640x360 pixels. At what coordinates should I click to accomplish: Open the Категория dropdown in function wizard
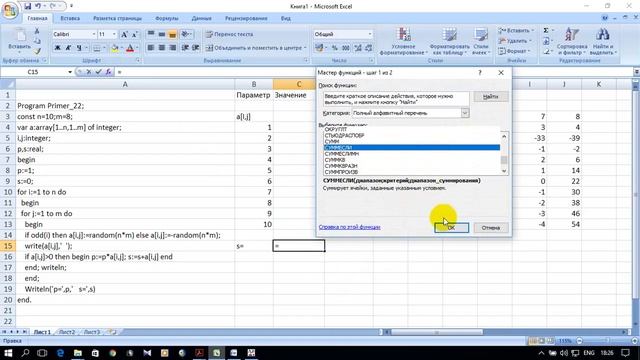coord(464,113)
